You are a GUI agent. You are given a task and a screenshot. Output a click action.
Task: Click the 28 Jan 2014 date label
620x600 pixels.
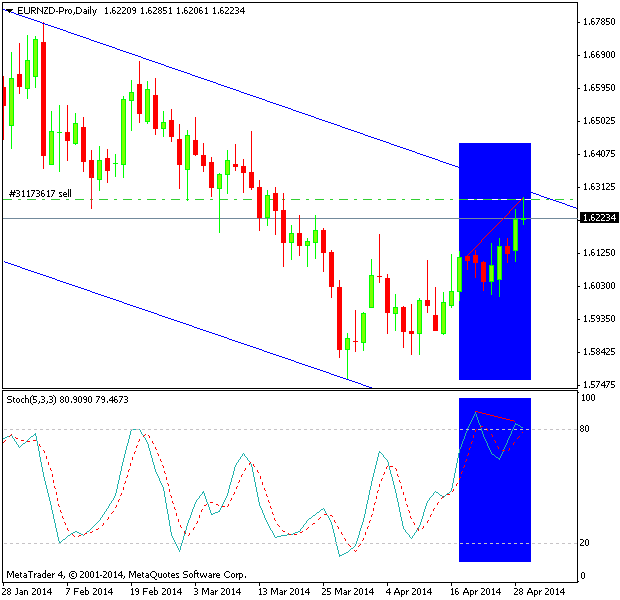pyautogui.click(x=27, y=592)
